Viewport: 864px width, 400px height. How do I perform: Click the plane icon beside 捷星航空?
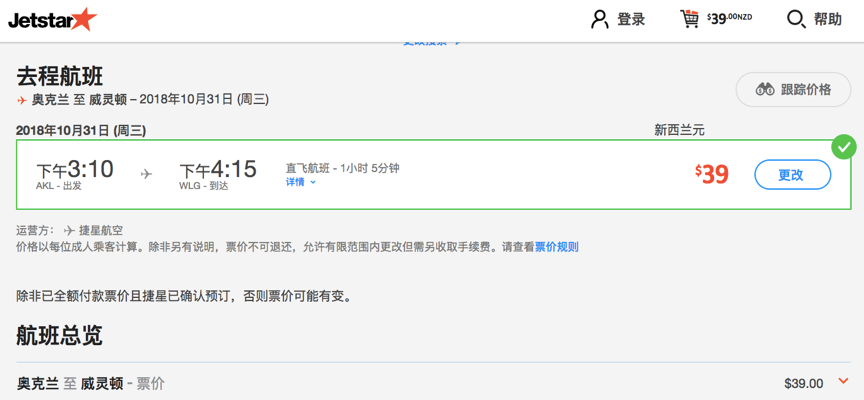point(69,230)
